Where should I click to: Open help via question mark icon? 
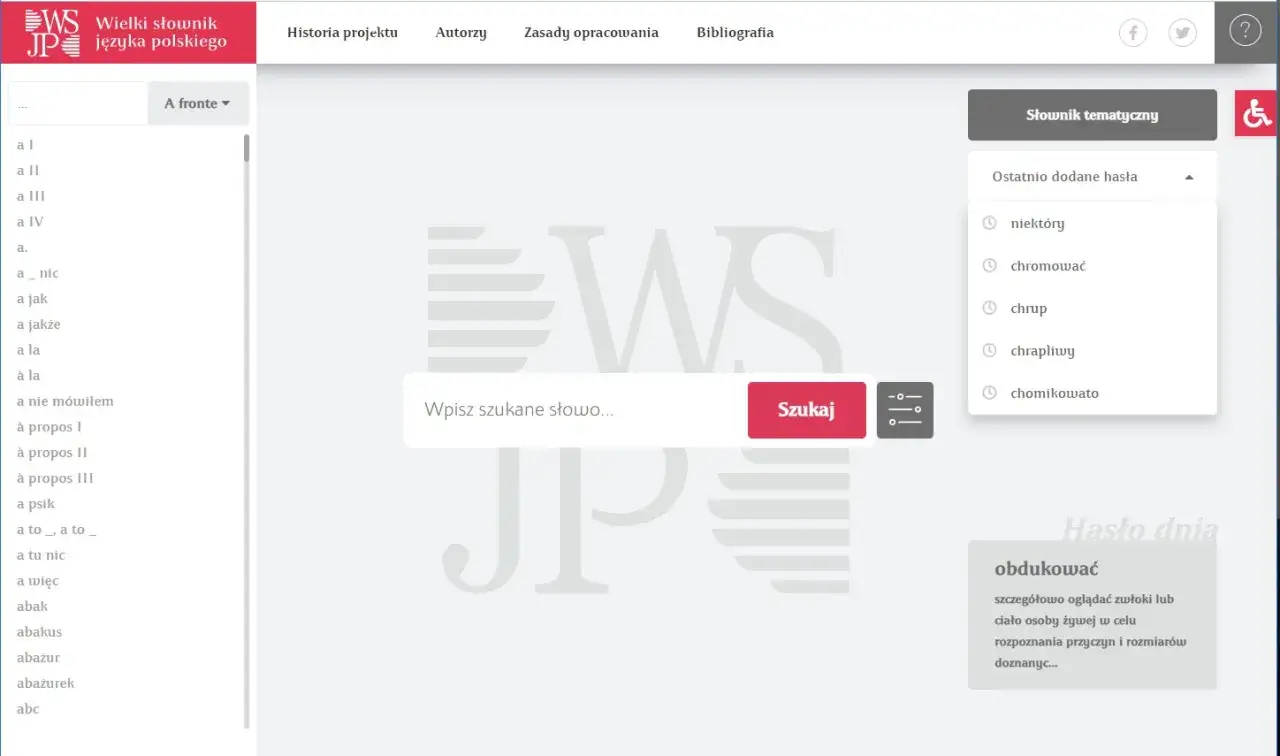tap(1245, 31)
